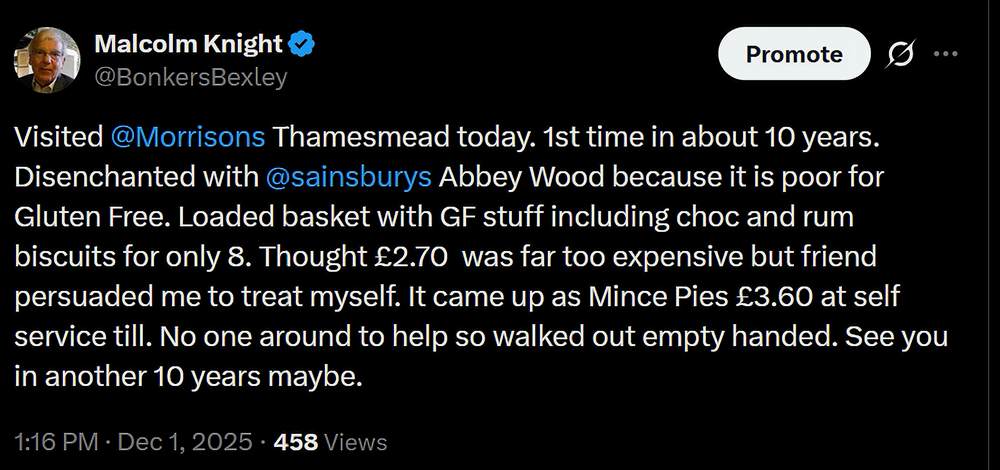Viewport: 1000px width, 470px height.
Task: Open the @BonkersBexley handle link
Action: pos(190,76)
